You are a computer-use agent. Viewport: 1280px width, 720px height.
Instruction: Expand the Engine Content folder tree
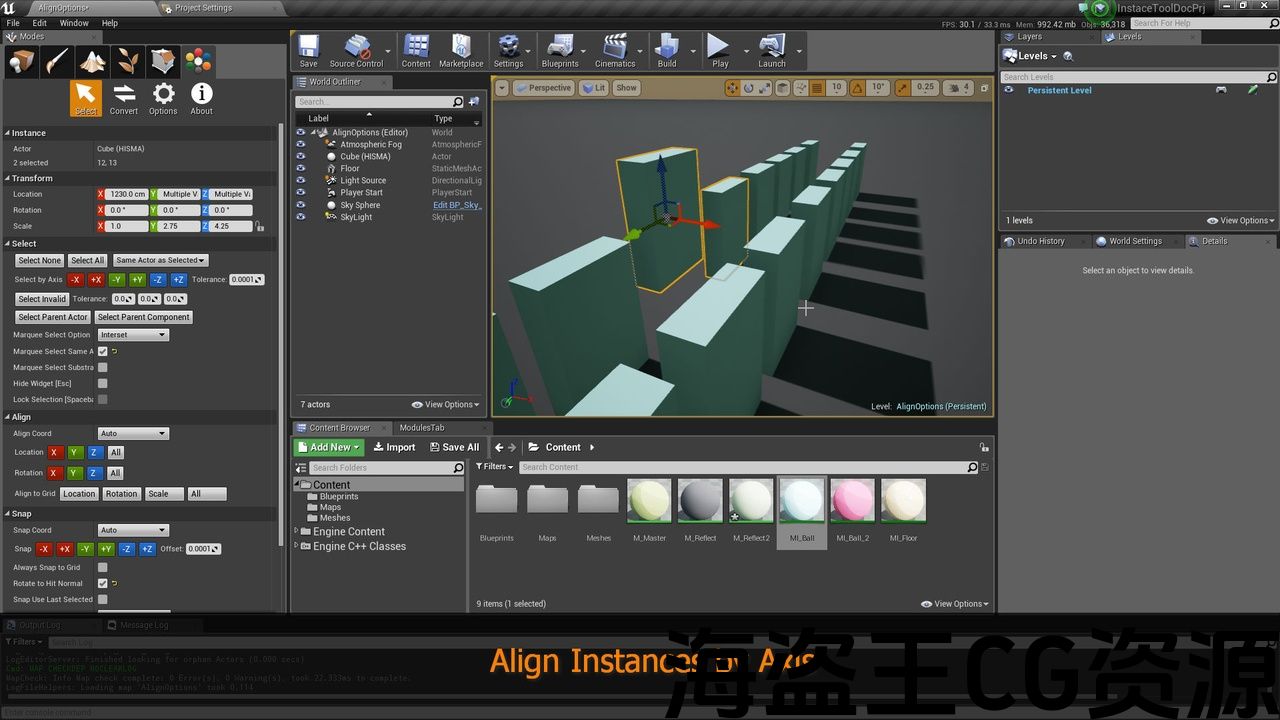pos(297,532)
